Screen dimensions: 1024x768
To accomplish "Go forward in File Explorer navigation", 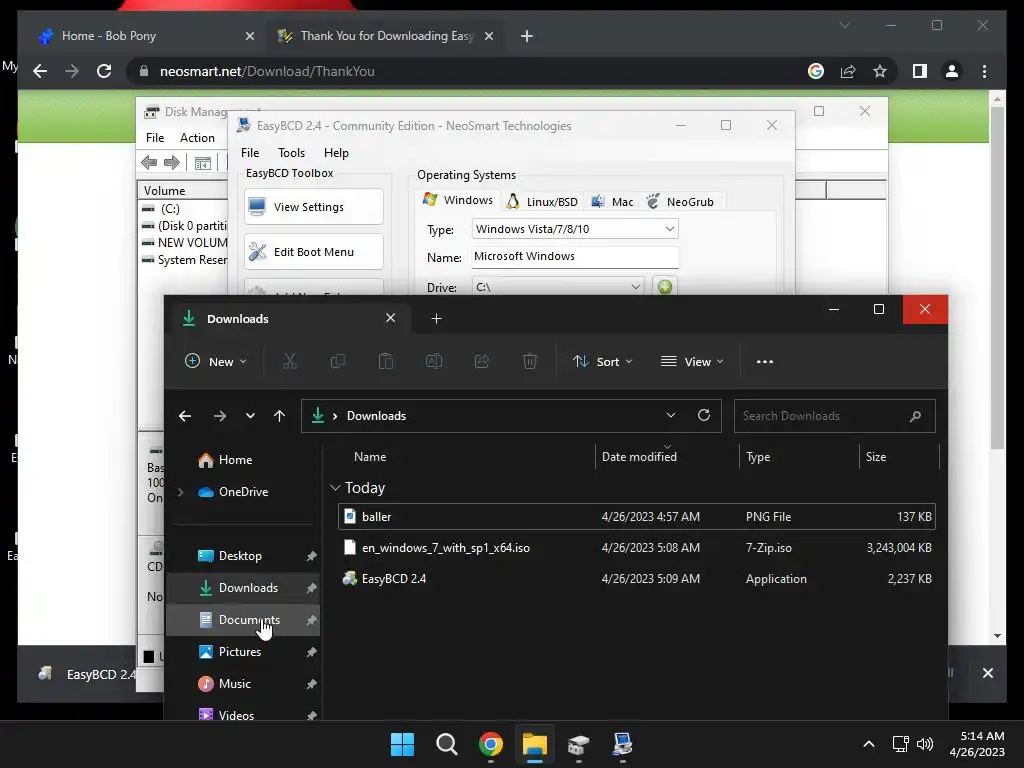I will point(219,416).
